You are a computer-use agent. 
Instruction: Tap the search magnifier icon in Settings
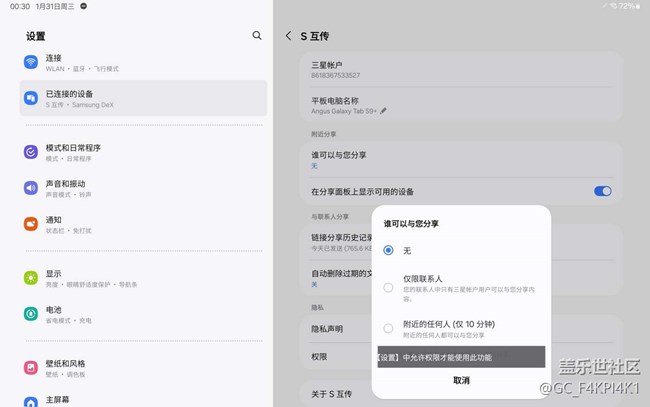(x=257, y=35)
